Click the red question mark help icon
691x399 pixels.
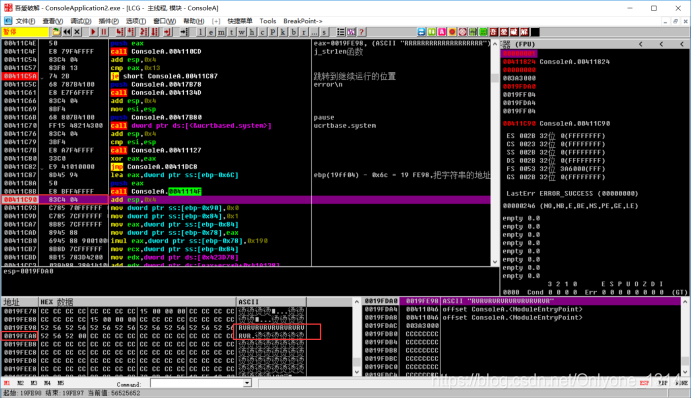[361, 32]
